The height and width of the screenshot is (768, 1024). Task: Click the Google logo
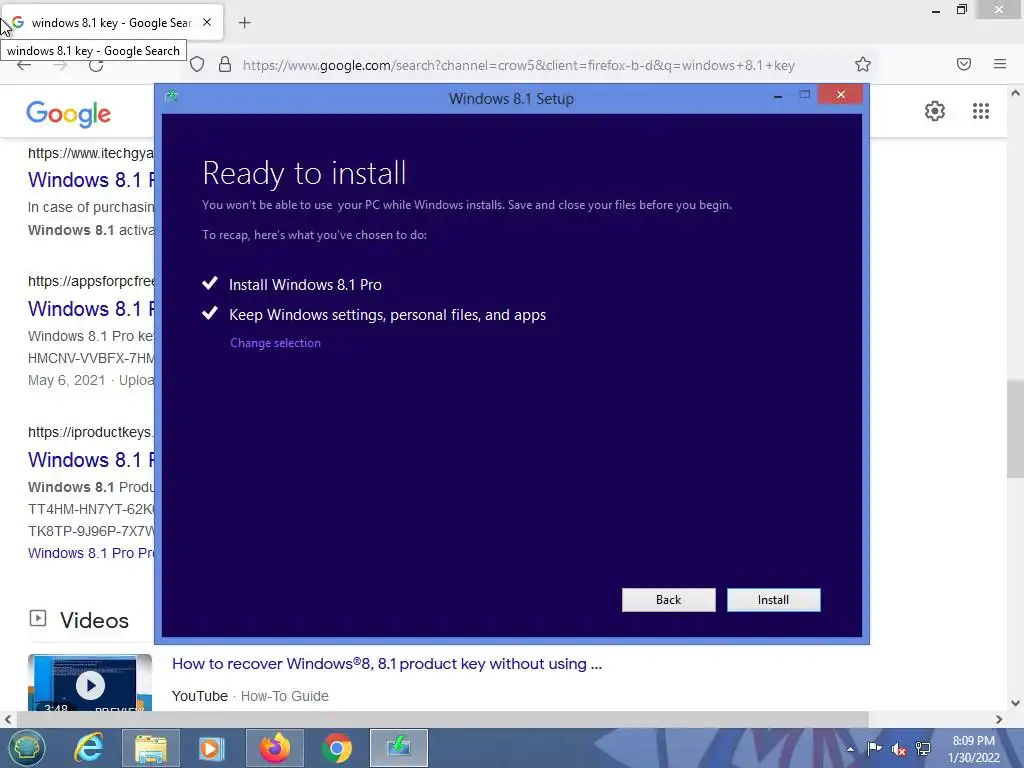point(69,114)
